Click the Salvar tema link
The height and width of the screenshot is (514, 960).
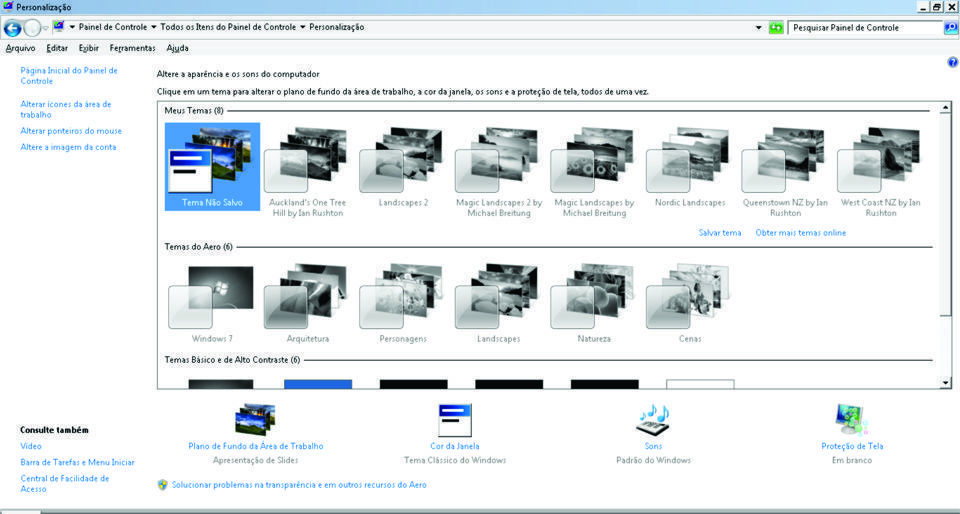pos(720,233)
